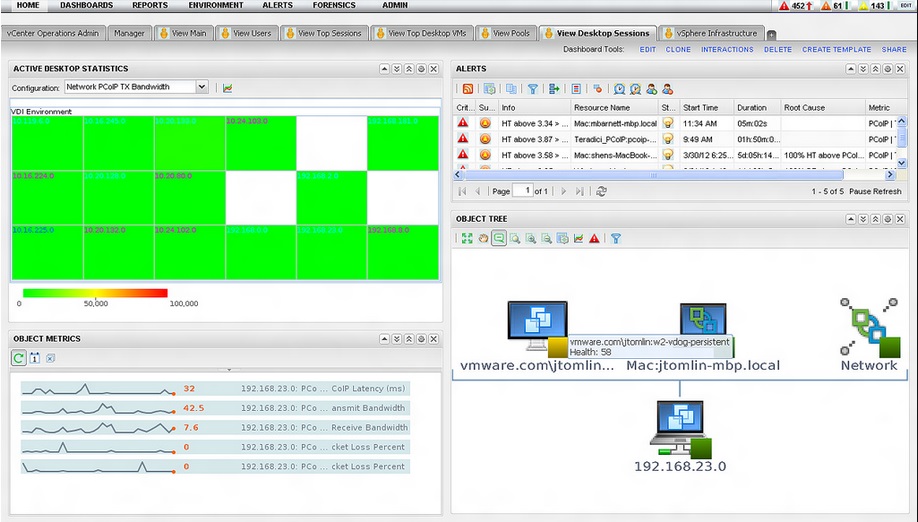
Task: Click the CLONE dashboard link
Action: (678, 50)
